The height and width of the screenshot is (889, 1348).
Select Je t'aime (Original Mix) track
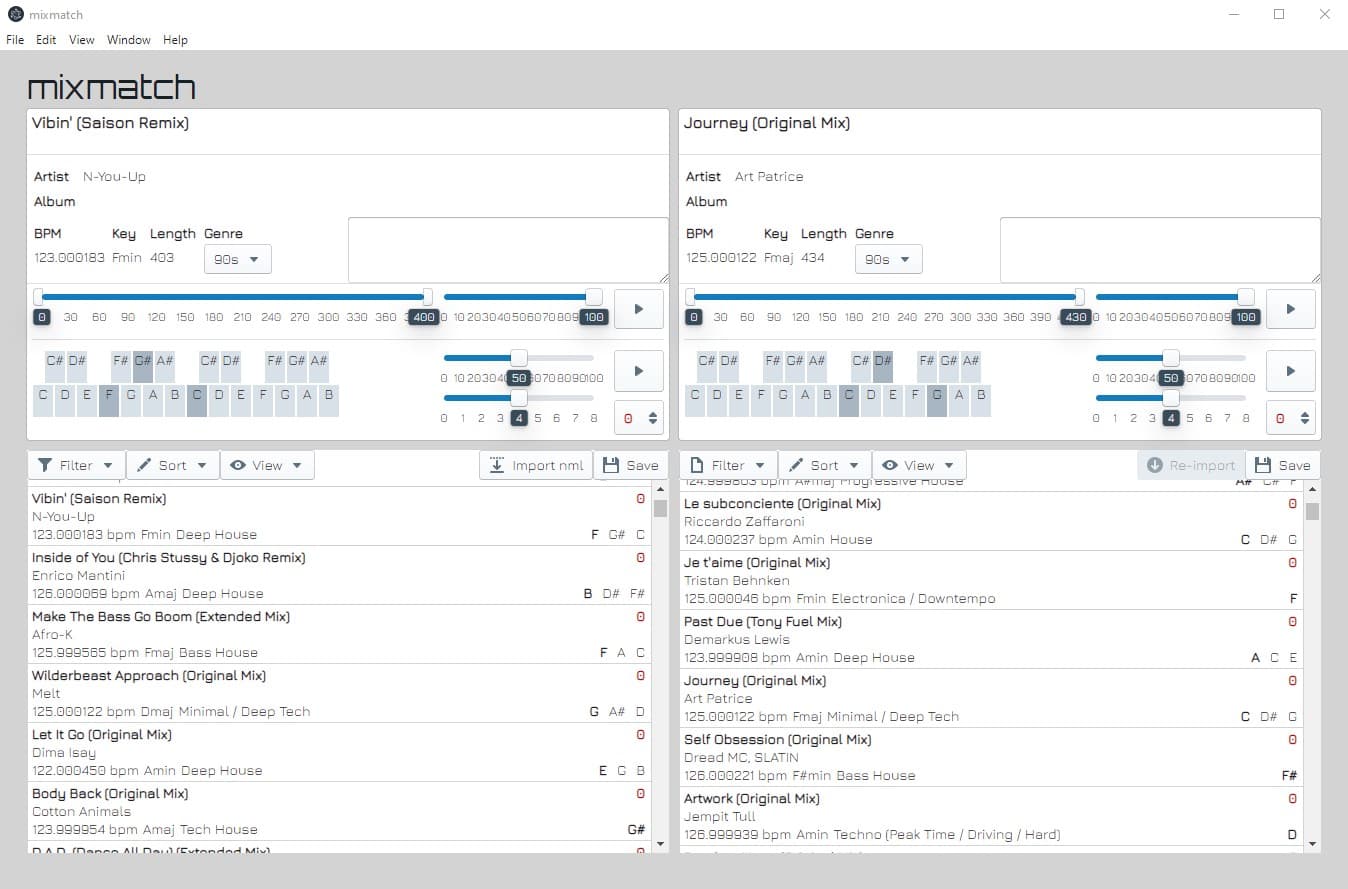click(x=991, y=580)
